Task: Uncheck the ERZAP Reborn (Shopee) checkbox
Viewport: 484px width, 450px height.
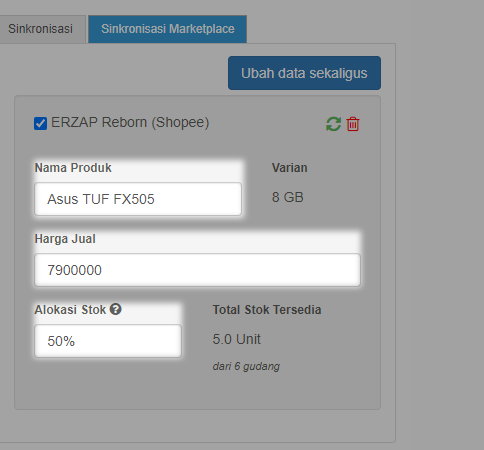Action: point(40,123)
